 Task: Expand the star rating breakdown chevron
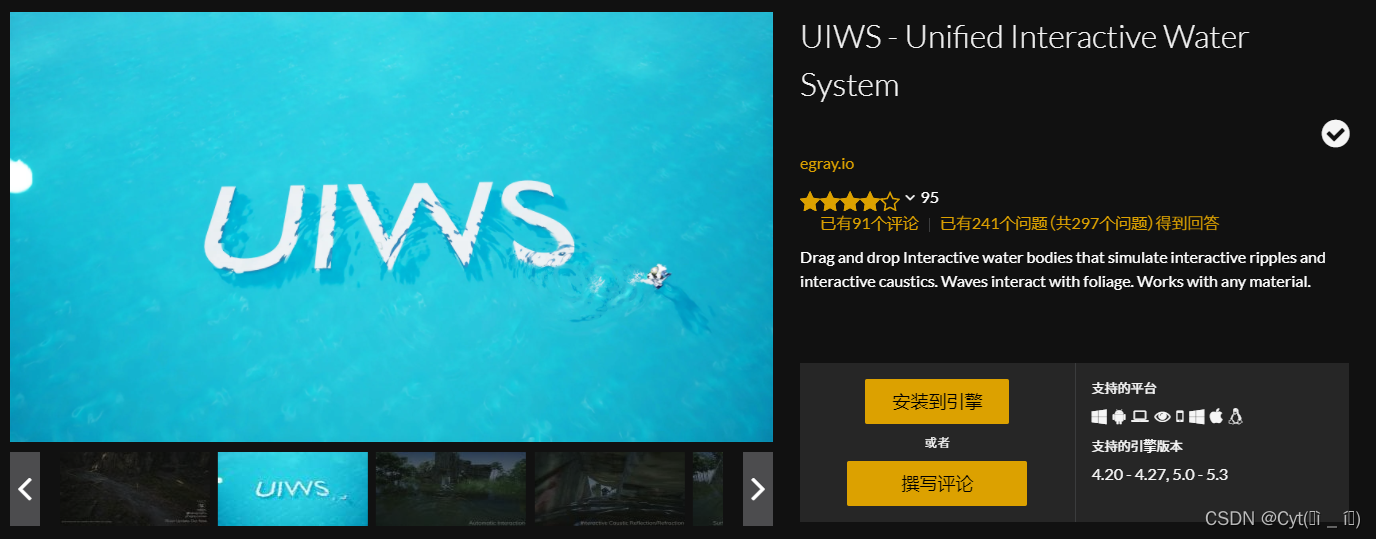pyautogui.click(x=910, y=197)
